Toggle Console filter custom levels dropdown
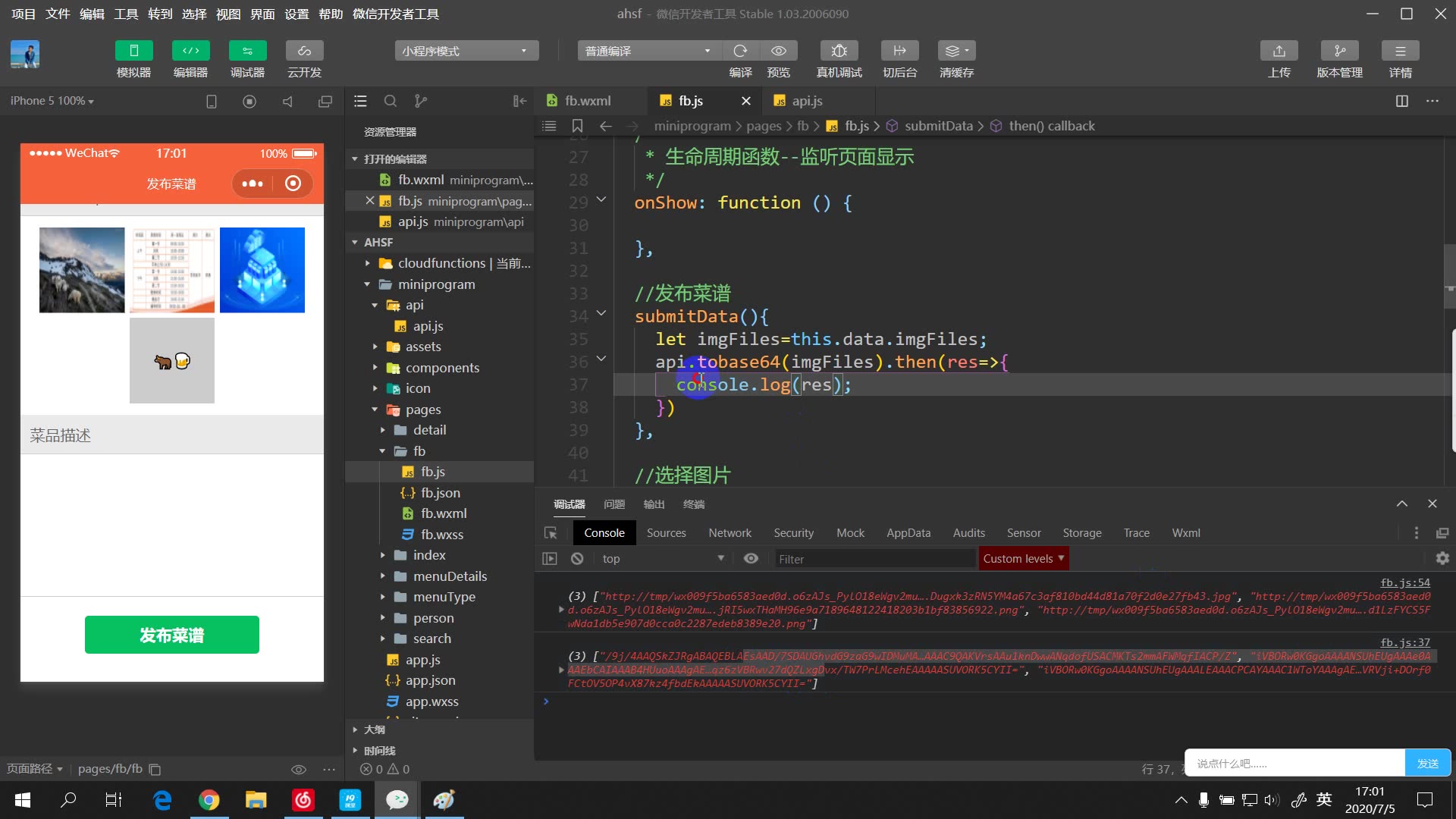 click(x=1023, y=558)
